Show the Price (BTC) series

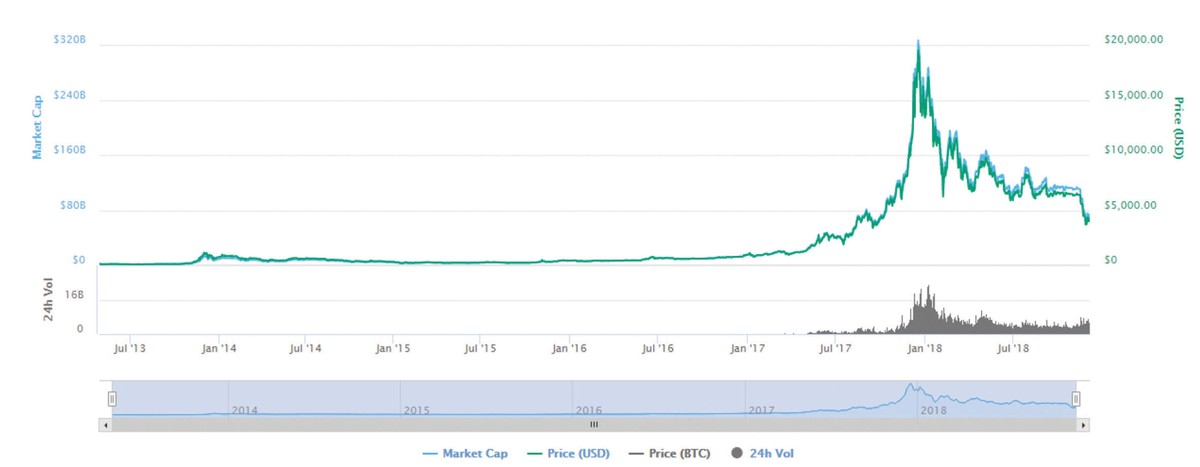(677, 454)
